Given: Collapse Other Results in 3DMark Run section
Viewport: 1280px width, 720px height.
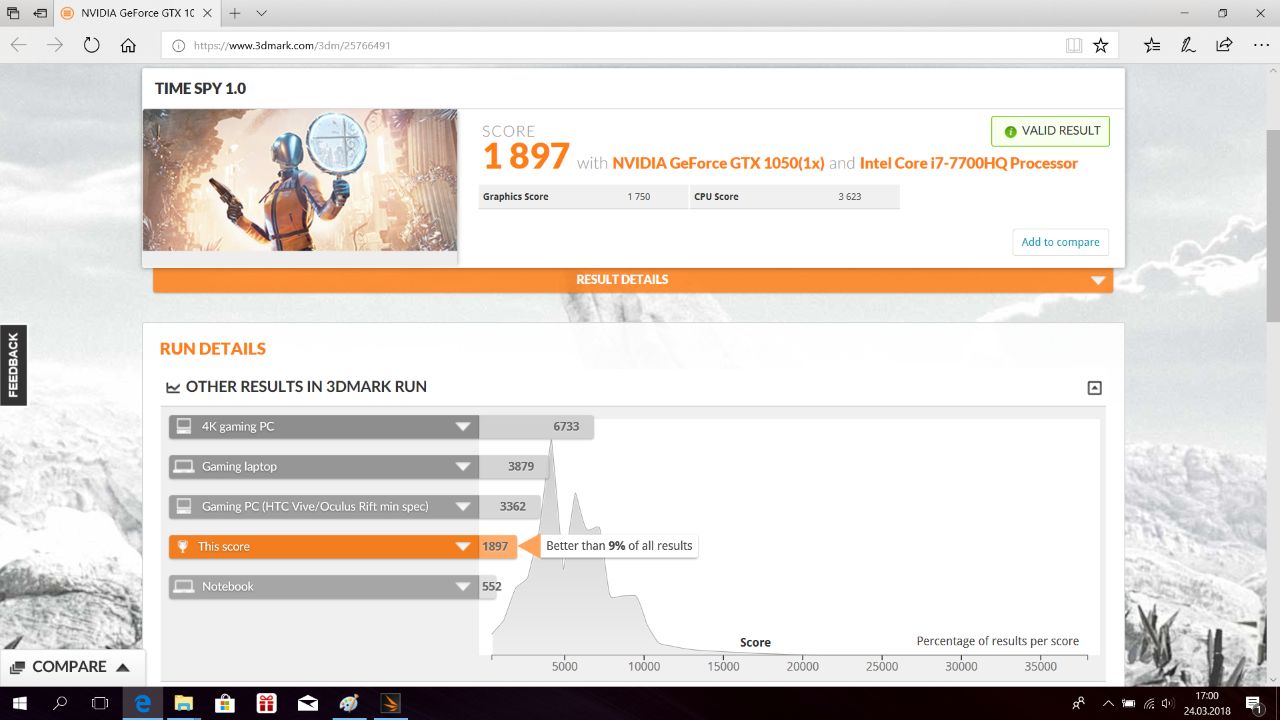Looking at the screenshot, I should [x=1095, y=388].
